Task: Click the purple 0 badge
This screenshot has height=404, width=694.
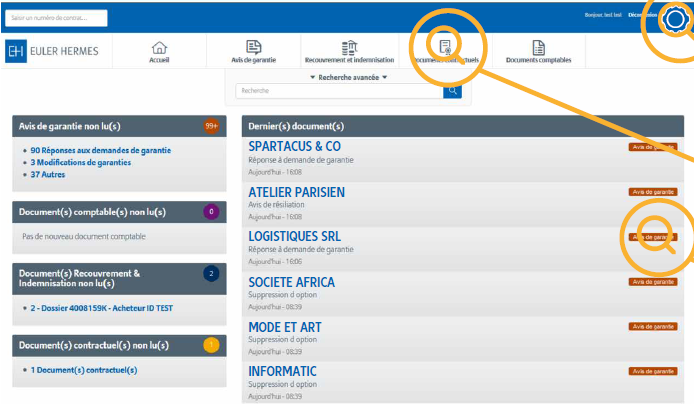Action: (x=211, y=212)
